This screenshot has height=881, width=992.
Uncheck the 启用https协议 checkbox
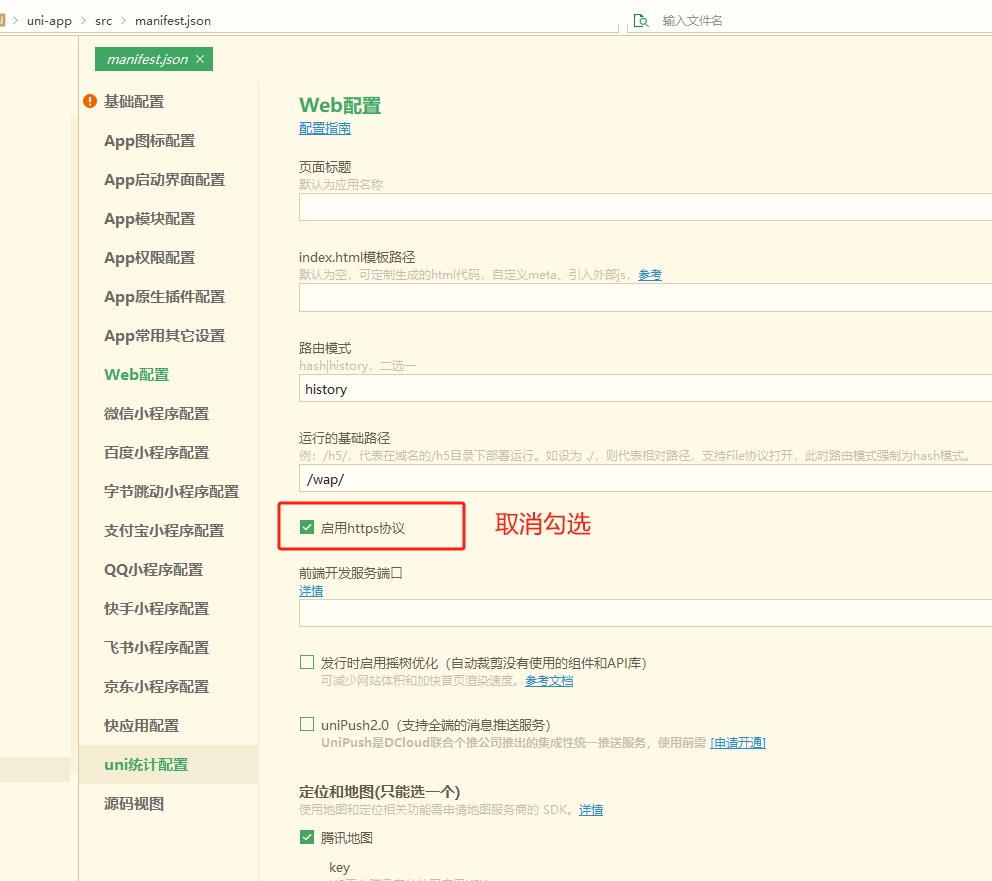coord(307,527)
